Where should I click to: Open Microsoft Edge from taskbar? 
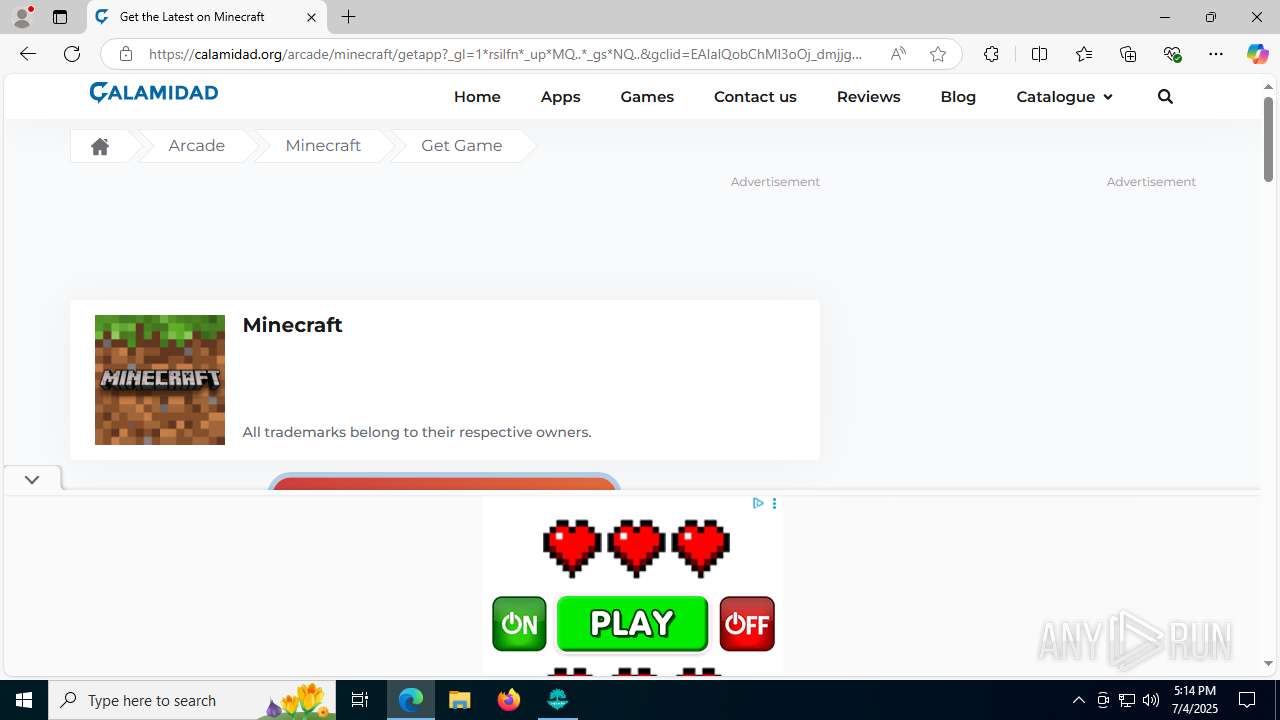(x=411, y=700)
